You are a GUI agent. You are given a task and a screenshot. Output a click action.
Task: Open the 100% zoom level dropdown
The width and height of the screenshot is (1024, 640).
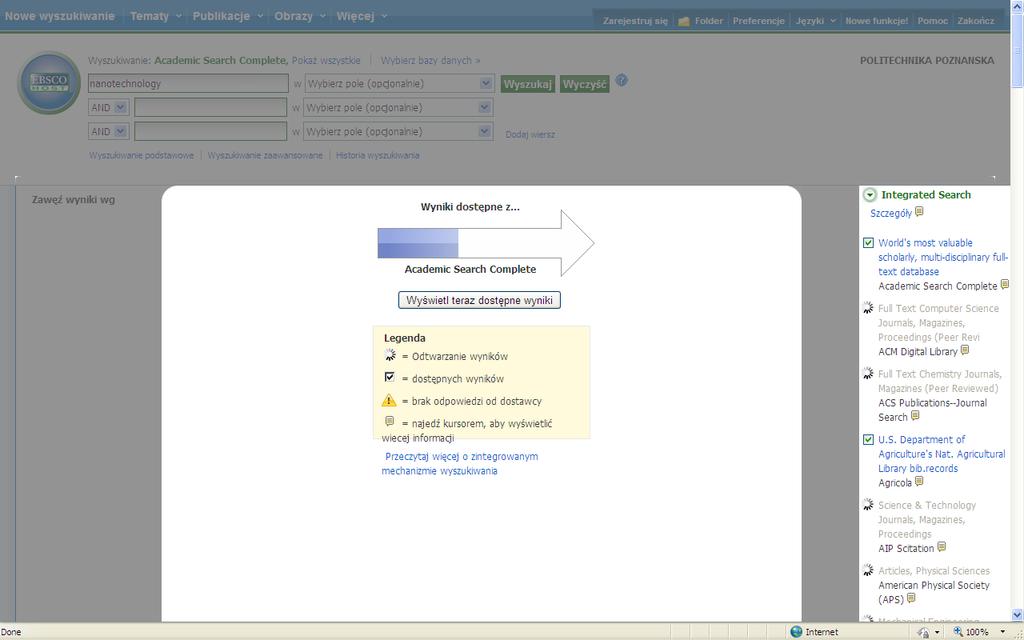tap(1002, 632)
